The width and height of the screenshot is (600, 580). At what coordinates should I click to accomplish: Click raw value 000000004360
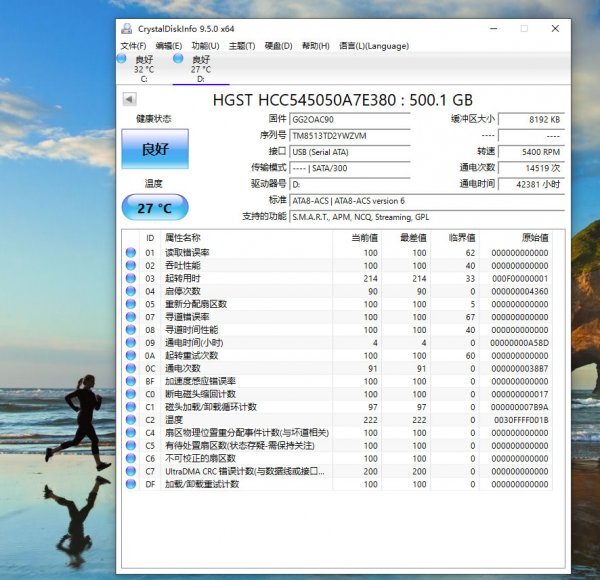[x=520, y=292]
